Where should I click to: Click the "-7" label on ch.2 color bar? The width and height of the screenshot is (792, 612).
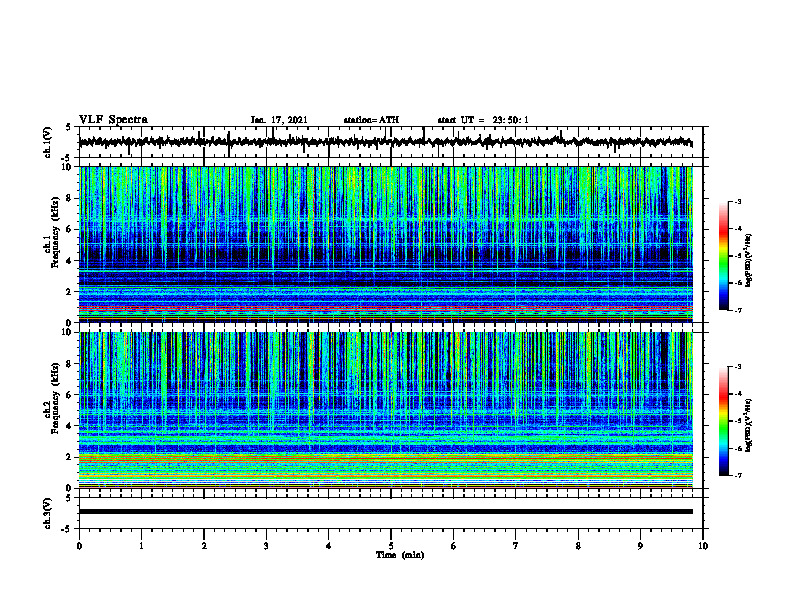pyautogui.click(x=738, y=475)
